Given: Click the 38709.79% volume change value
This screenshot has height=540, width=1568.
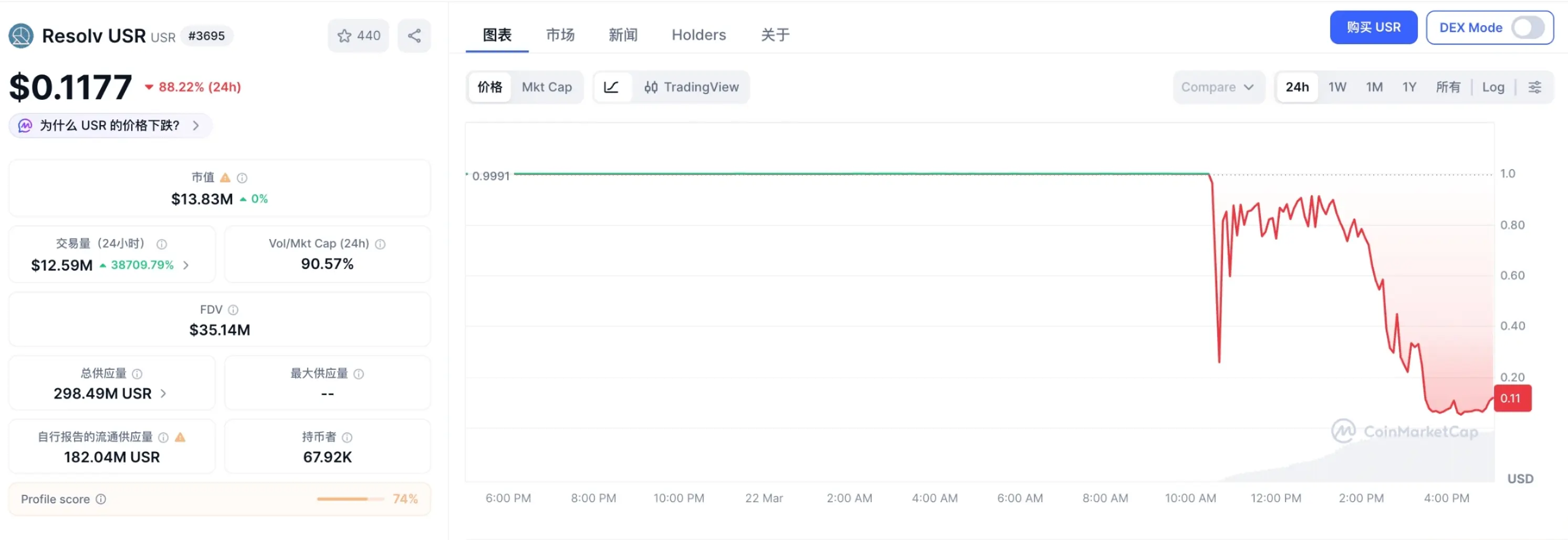Looking at the screenshot, I should (142, 265).
